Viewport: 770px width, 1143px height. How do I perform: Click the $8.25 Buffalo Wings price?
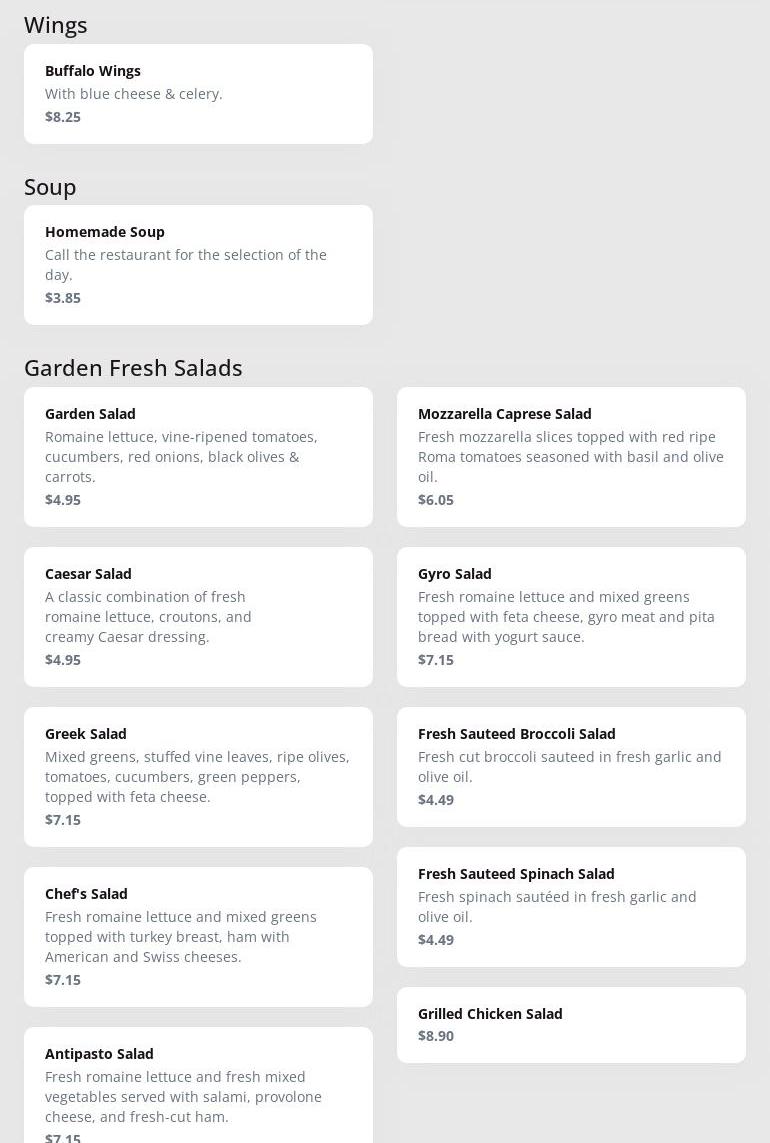coord(63,117)
